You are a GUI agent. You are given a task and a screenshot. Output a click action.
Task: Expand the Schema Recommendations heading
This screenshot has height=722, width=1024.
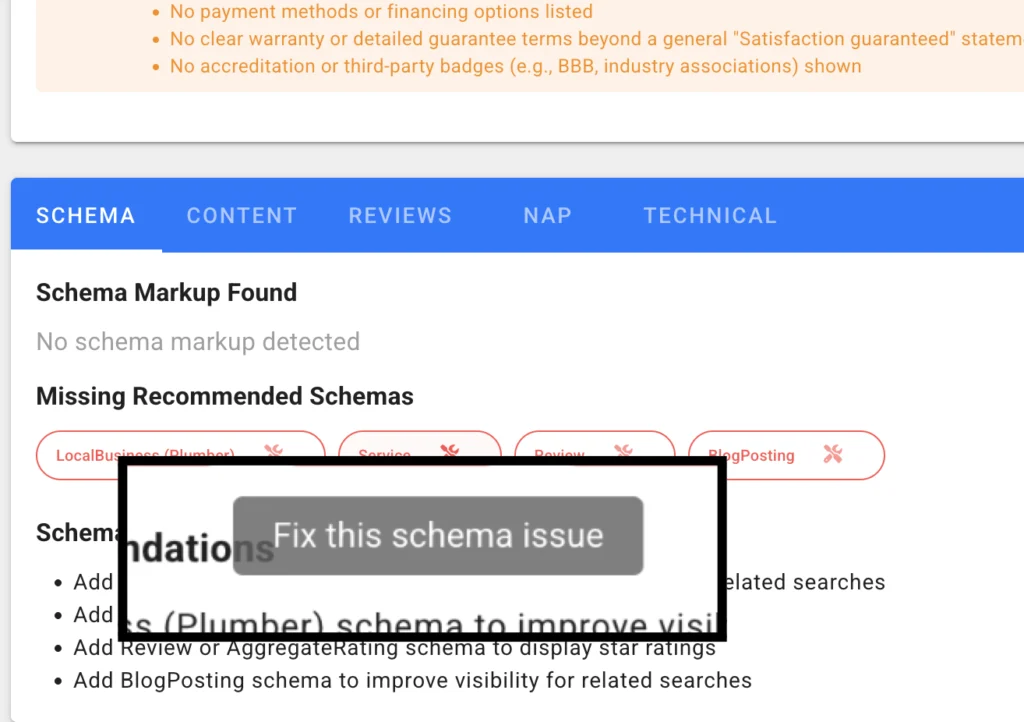(x=77, y=533)
